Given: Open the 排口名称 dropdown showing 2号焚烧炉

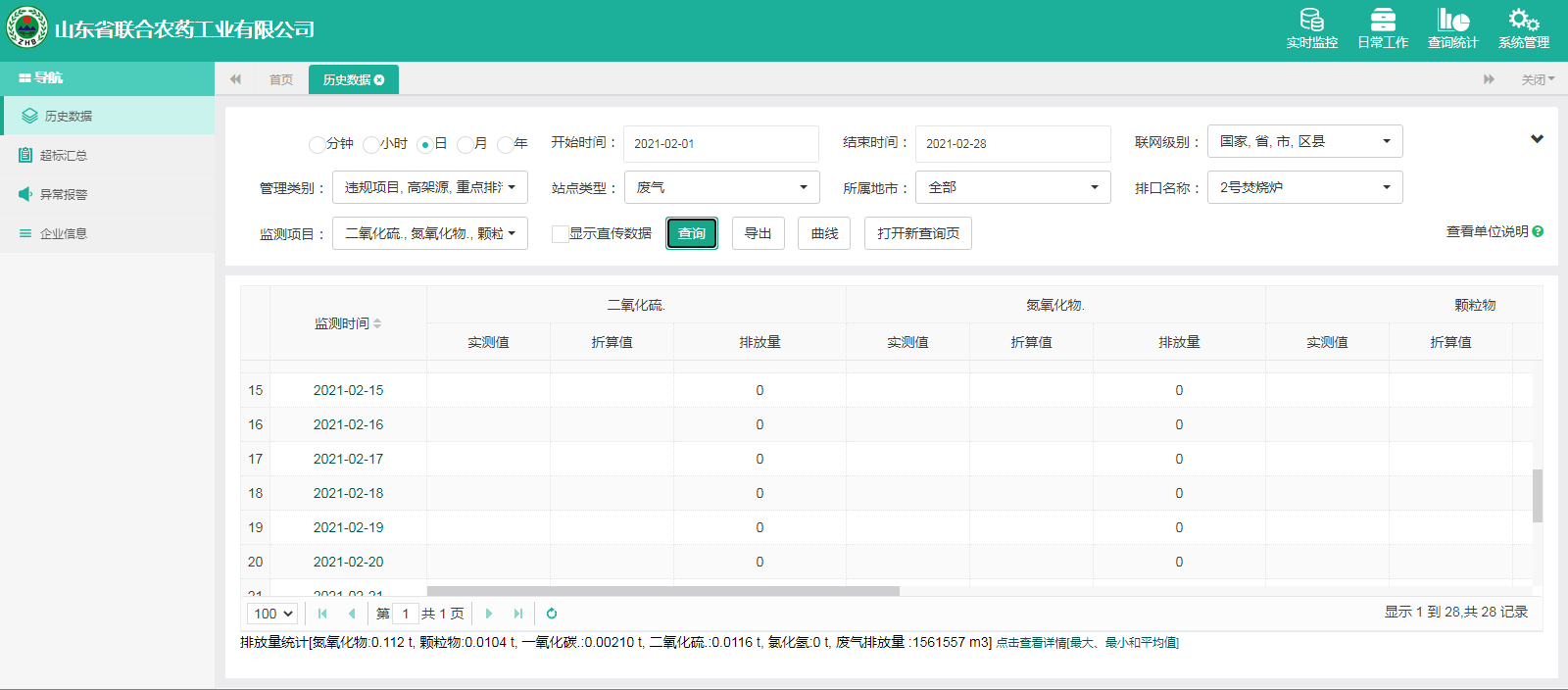Looking at the screenshot, I should pos(1304,187).
